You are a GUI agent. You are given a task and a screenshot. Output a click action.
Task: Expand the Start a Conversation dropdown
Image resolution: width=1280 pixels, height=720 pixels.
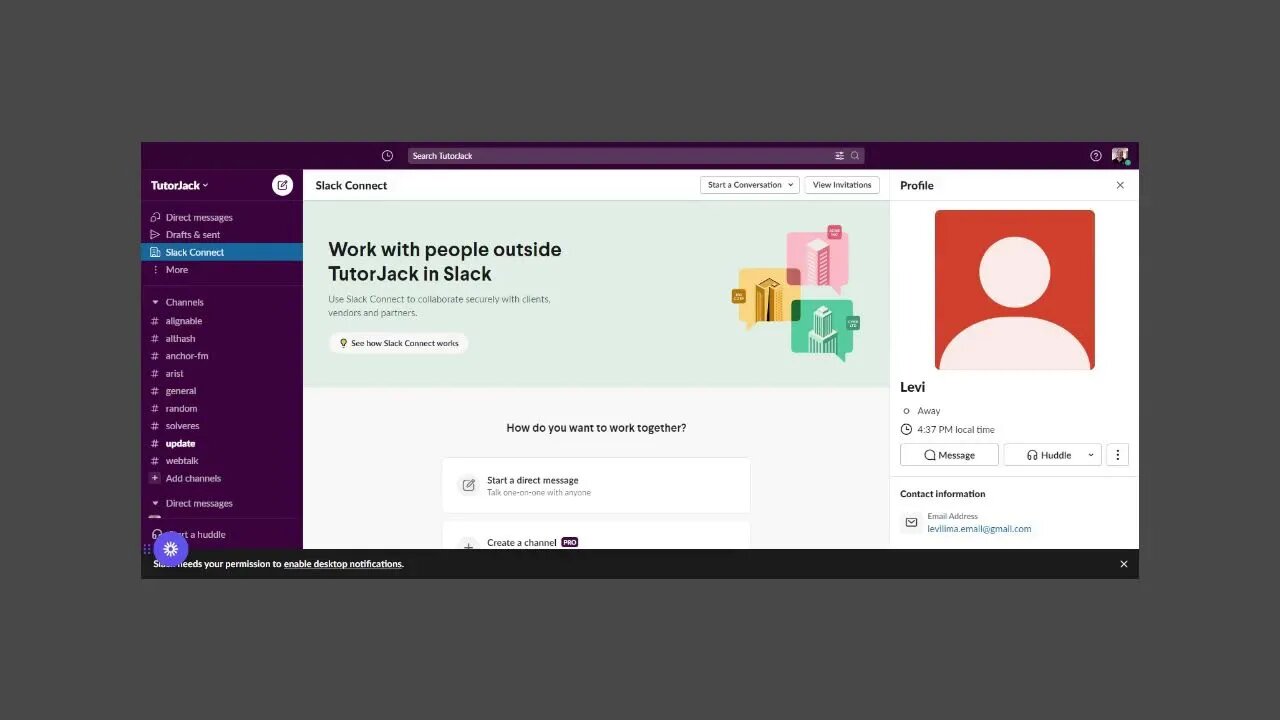coord(749,185)
